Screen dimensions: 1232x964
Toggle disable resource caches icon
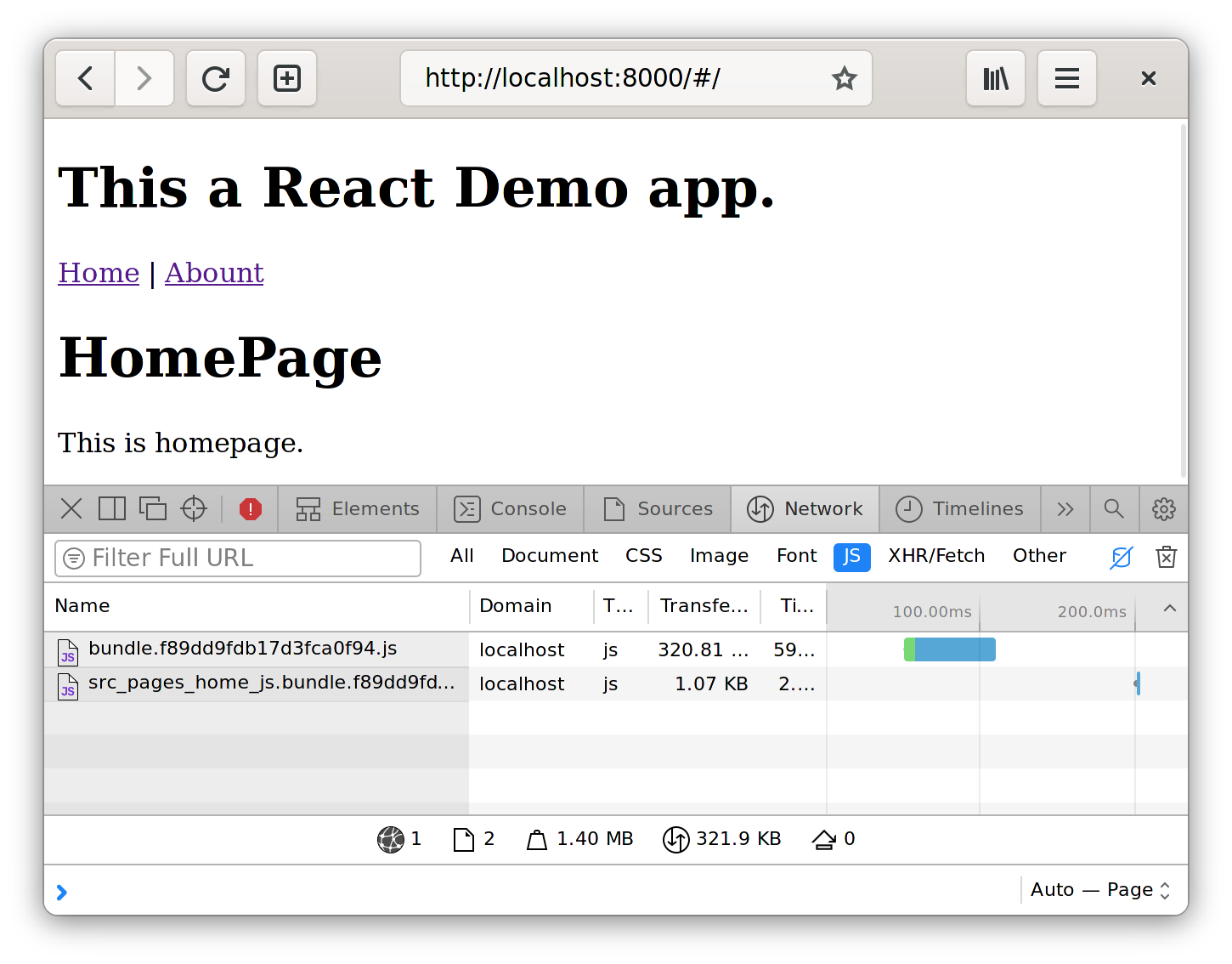tap(1121, 557)
